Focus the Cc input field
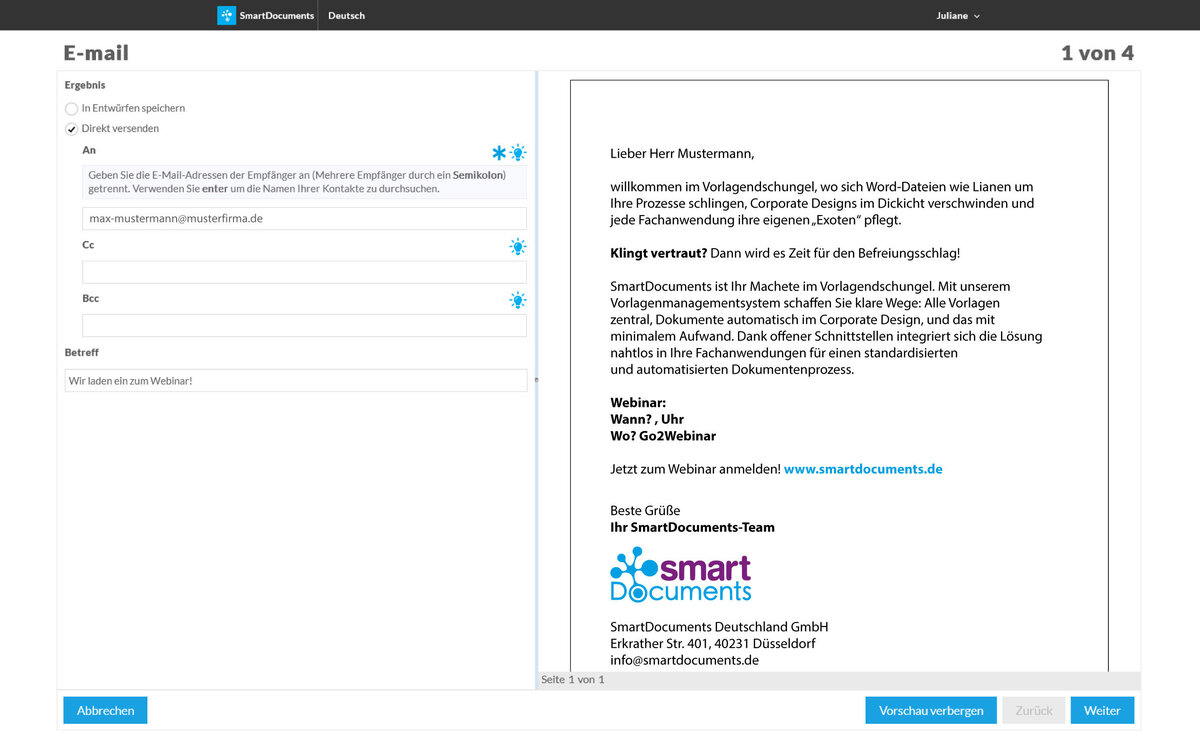The height and width of the screenshot is (750, 1200). (x=304, y=272)
